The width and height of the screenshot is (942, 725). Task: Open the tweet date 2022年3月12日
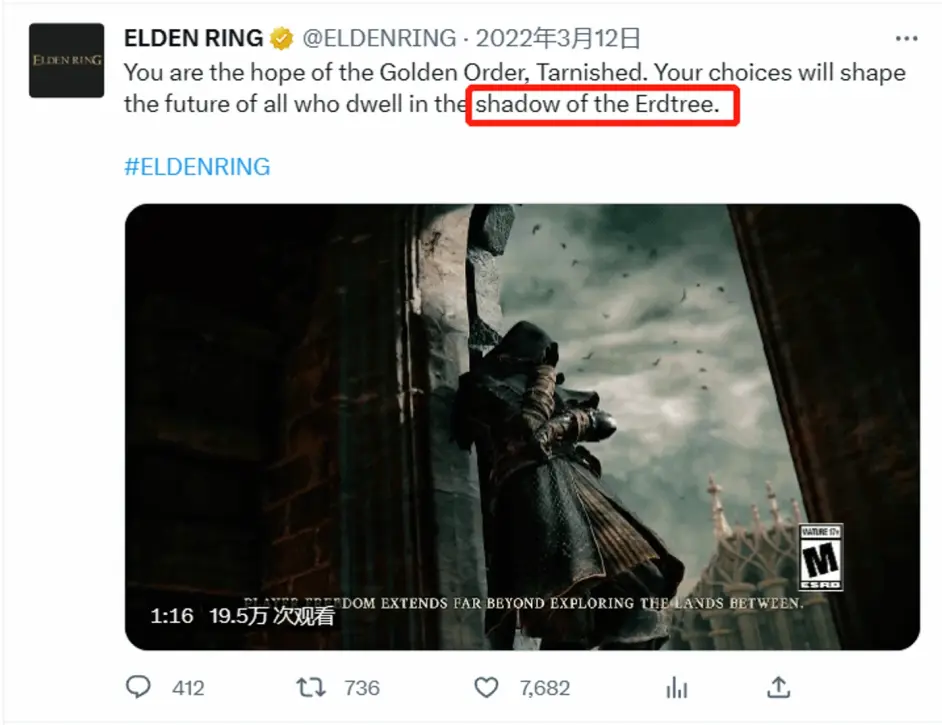point(558,38)
